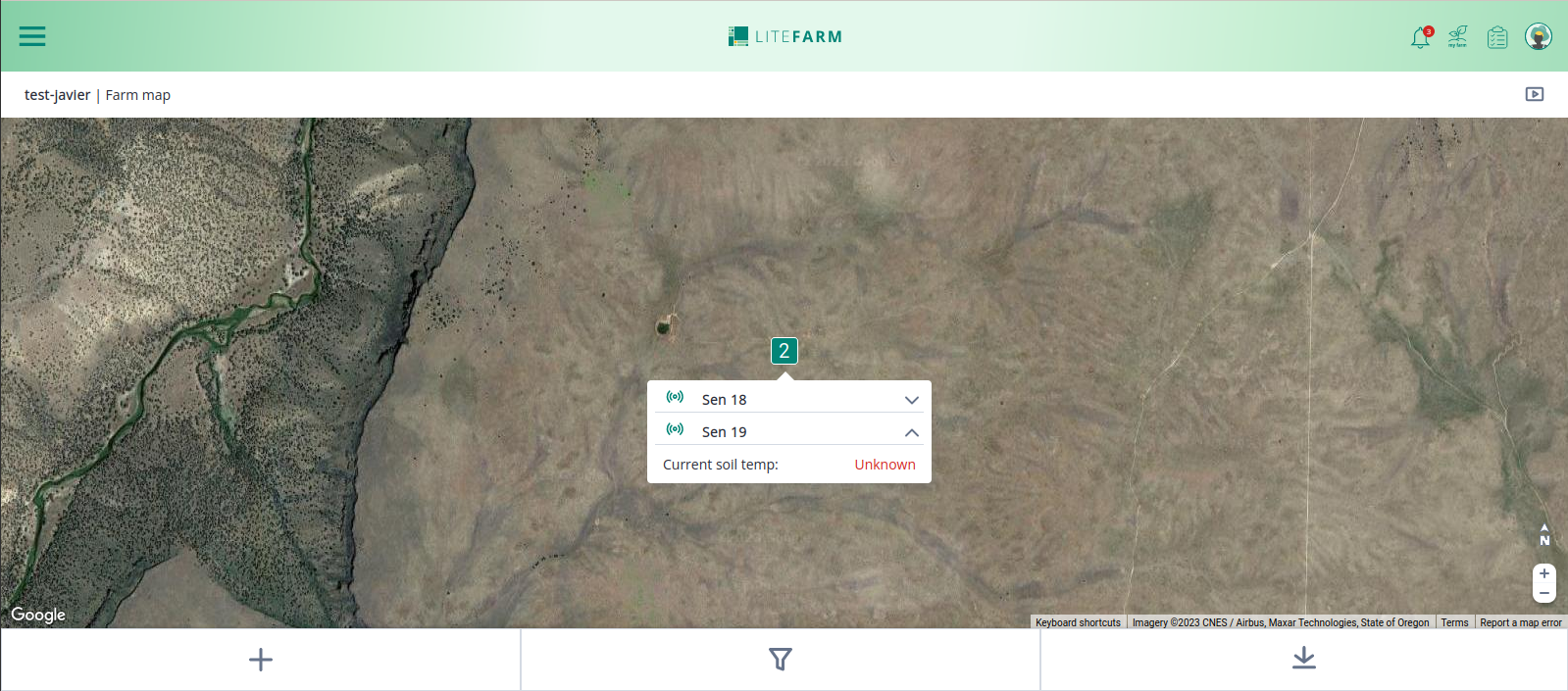Export the map with download icon
Screen dimensions: 1568x691
coord(1303,659)
